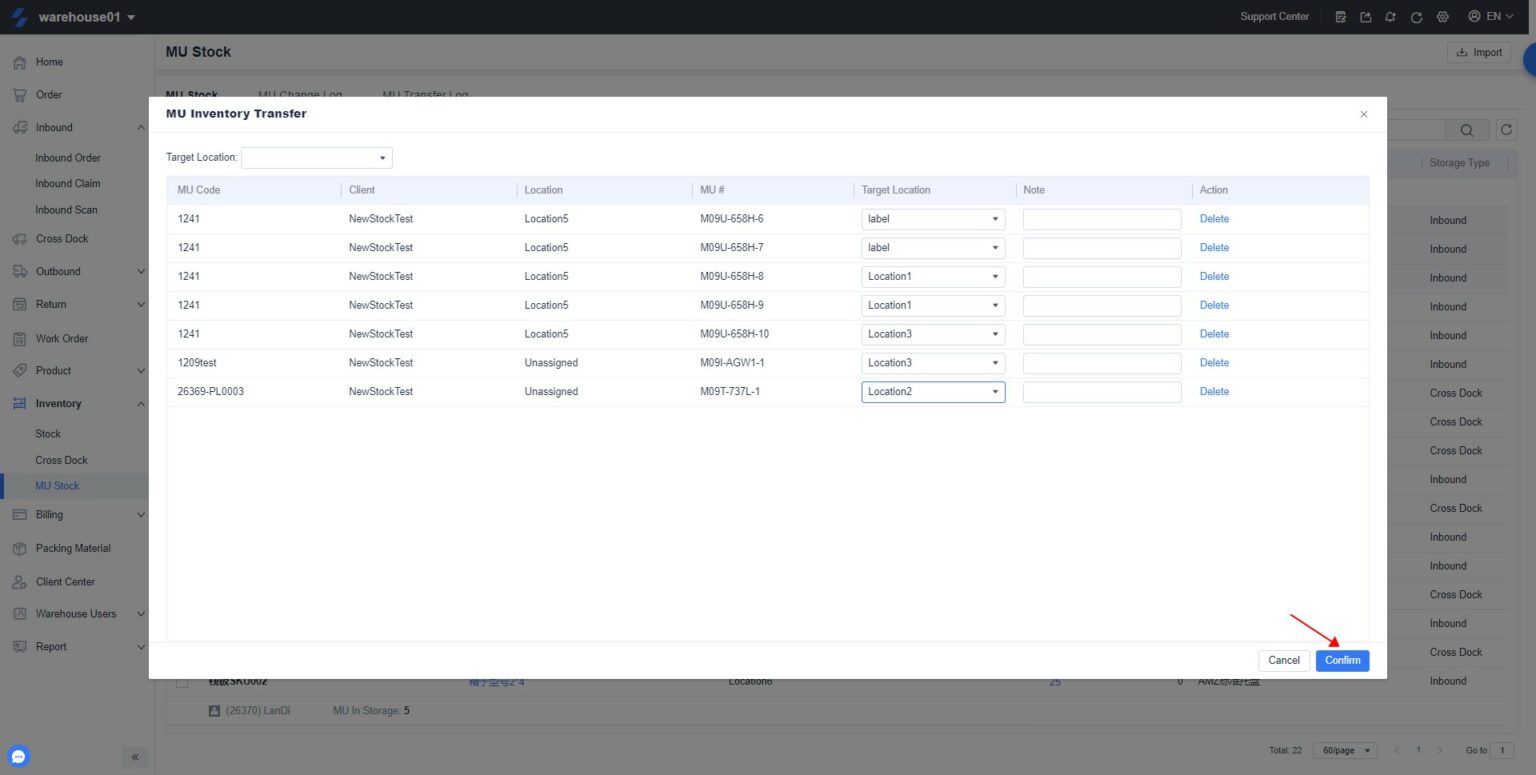Click the export icon in the top bar
The width and height of the screenshot is (1536, 775).
pyautogui.click(x=1365, y=17)
